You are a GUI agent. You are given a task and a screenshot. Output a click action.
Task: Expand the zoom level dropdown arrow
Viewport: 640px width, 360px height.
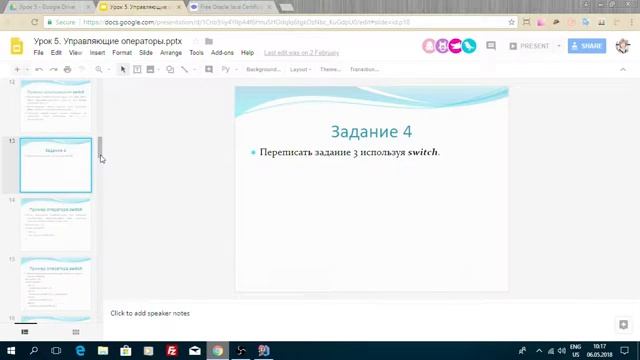click(109, 69)
